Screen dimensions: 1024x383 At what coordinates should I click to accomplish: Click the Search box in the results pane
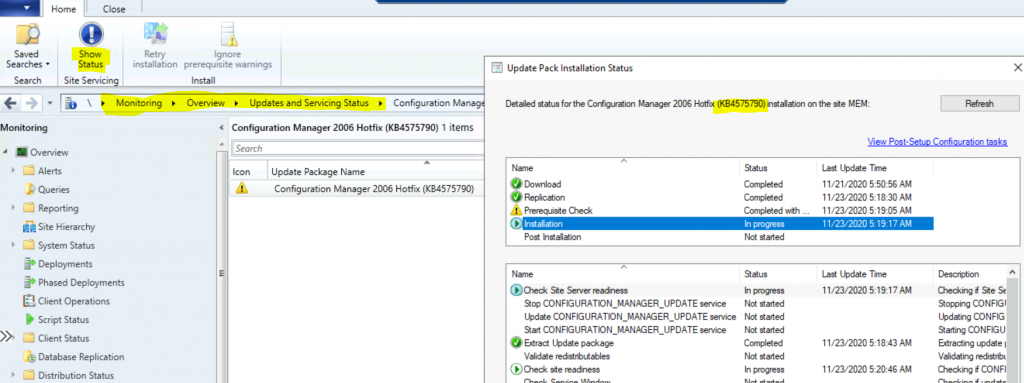[358, 148]
